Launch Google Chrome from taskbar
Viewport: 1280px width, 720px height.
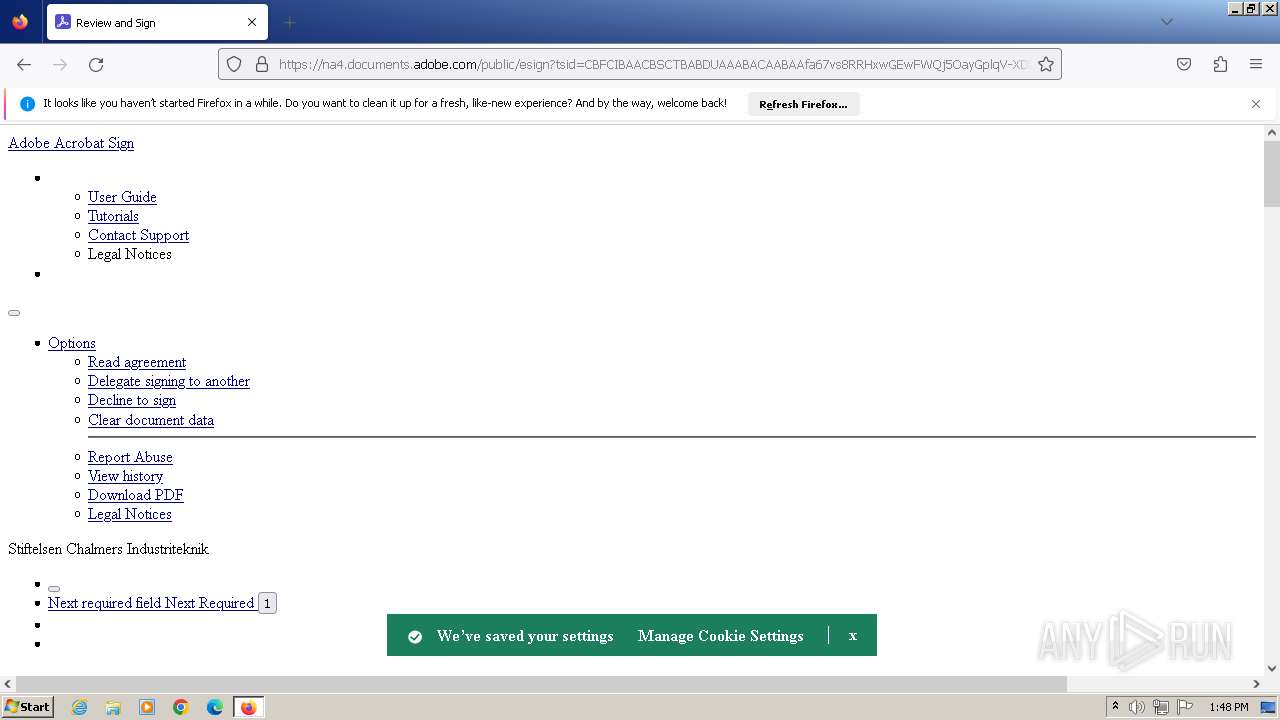[181, 707]
